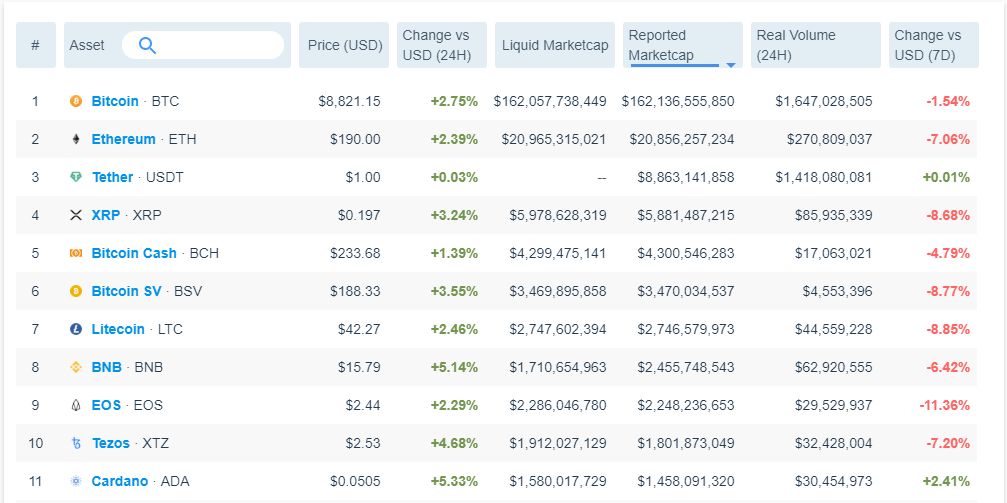Click the Tezos blue logo icon
1007x503 pixels.
76,443
